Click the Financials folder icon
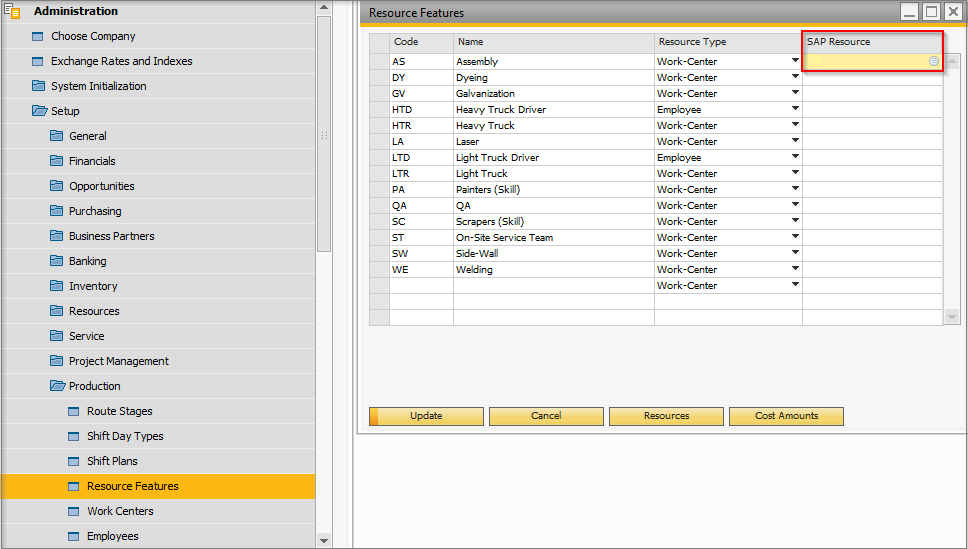This screenshot has width=968, height=549. [57, 161]
